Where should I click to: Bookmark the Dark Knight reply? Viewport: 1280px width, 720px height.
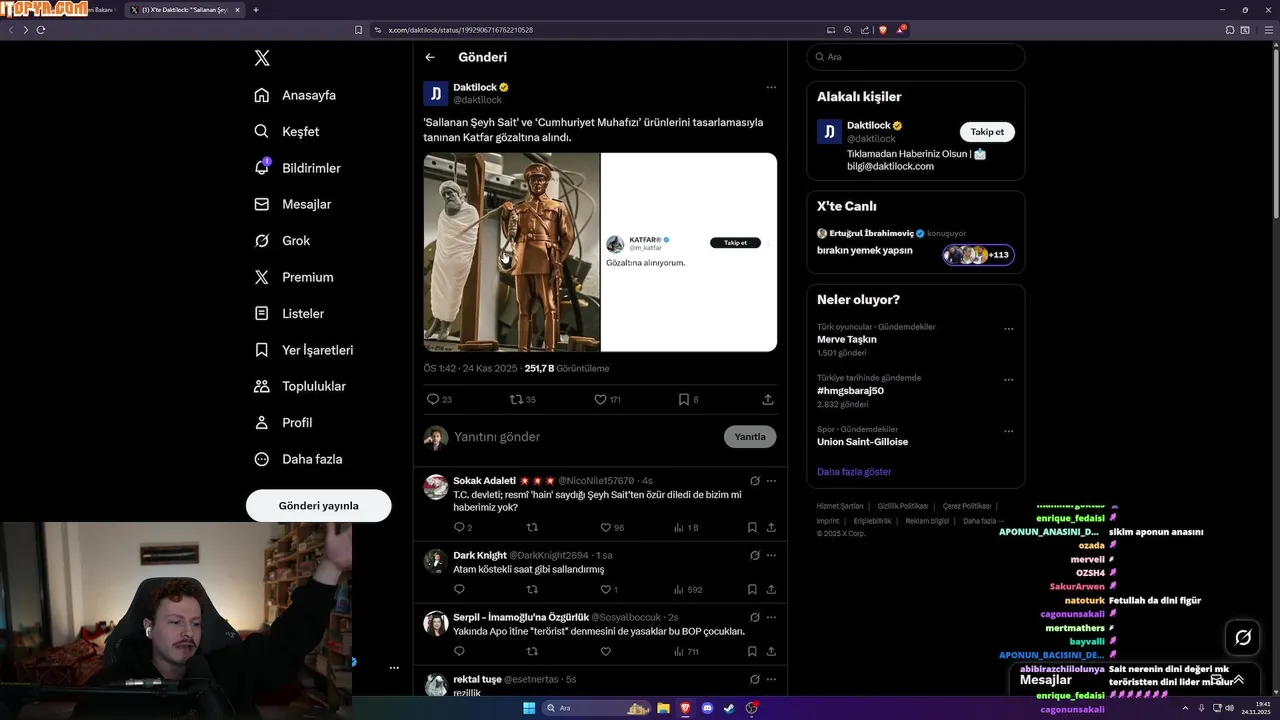(x=752, y=590)
